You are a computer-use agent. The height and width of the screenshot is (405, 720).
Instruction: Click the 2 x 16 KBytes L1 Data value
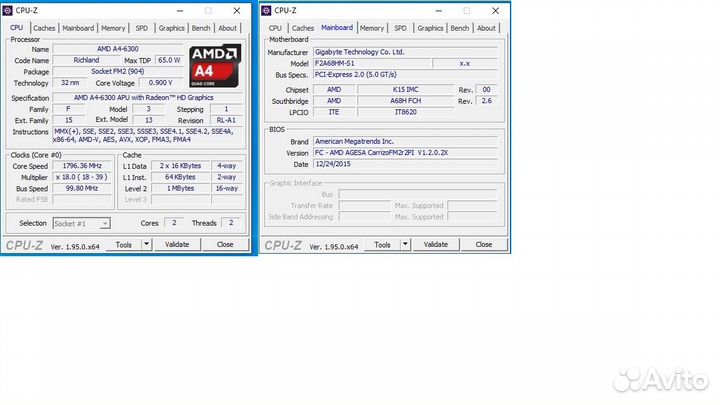click(x=180, y=166)
